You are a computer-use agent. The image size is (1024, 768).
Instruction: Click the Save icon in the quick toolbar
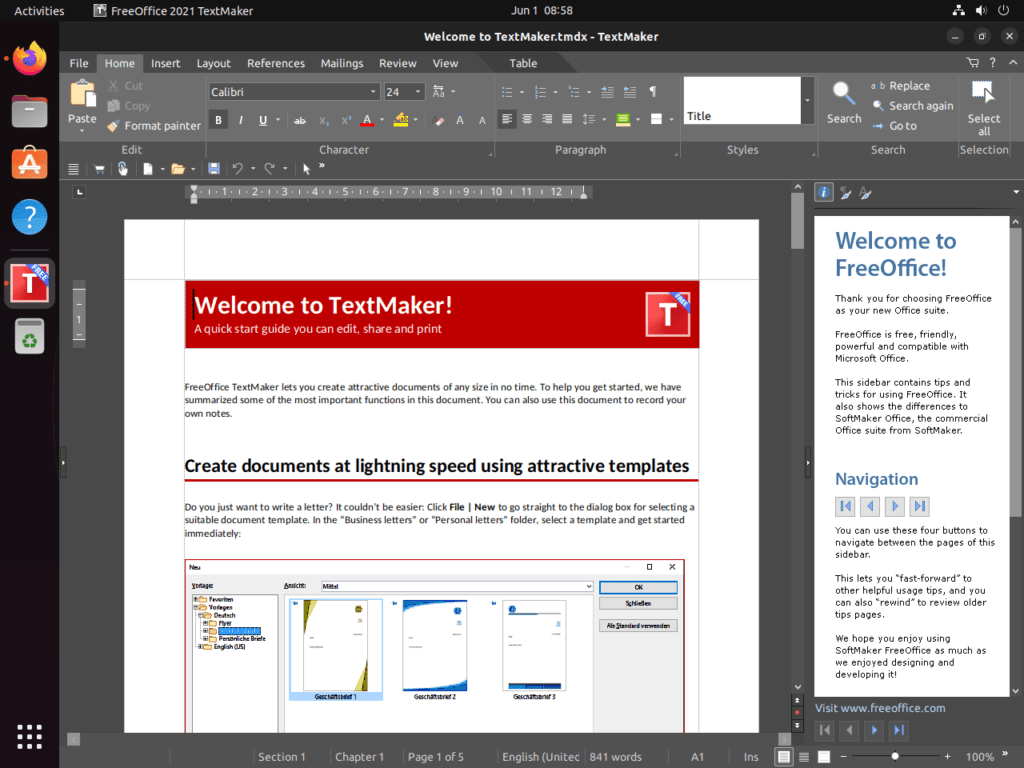(x=213, y=168)
